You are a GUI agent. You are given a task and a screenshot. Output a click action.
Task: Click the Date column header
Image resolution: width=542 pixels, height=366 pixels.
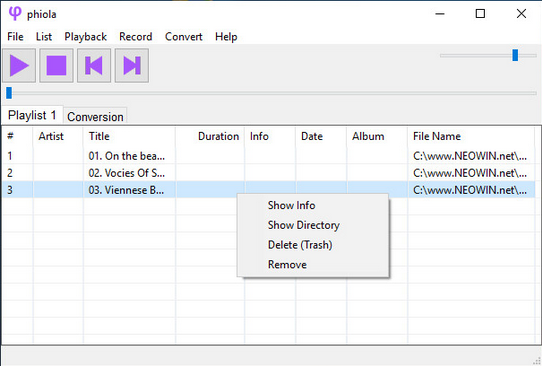(x=321, y=136)
